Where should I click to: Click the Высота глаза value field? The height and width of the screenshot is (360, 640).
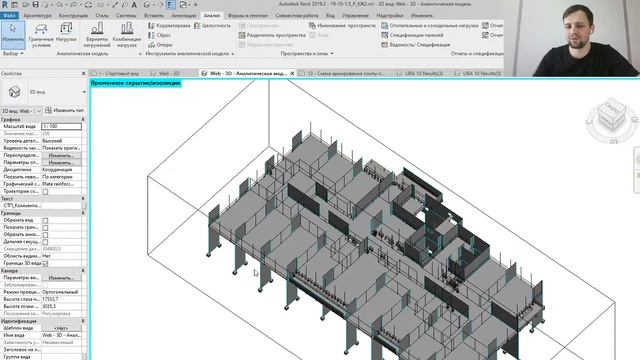click(x=62, y=299)
